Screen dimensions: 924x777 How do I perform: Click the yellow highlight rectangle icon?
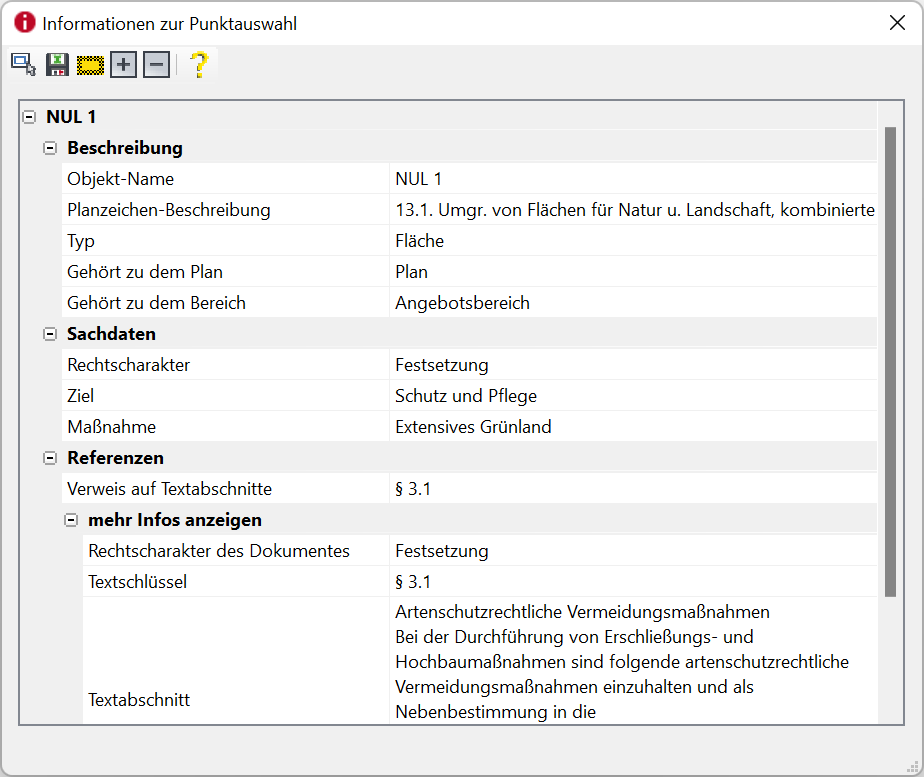click(90, 65)
